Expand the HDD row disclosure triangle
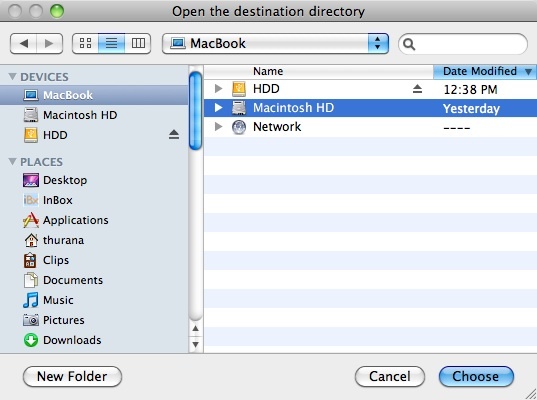The width and height of the screenshot is (537, 400). 218,89
